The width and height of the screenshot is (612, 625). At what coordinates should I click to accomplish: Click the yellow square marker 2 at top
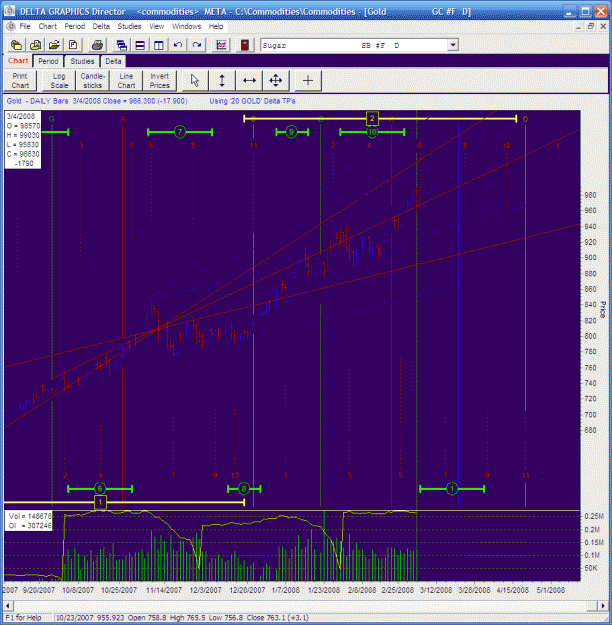[x=372, y=118]
